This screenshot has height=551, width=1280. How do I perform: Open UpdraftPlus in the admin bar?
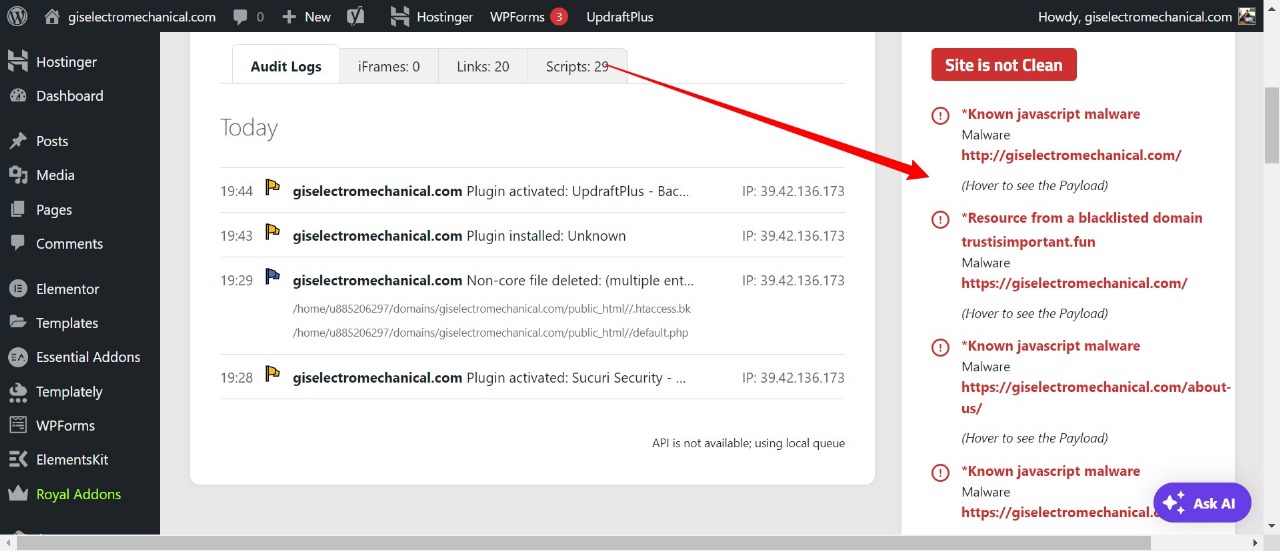pyautogui.click(x=620, y=16)
